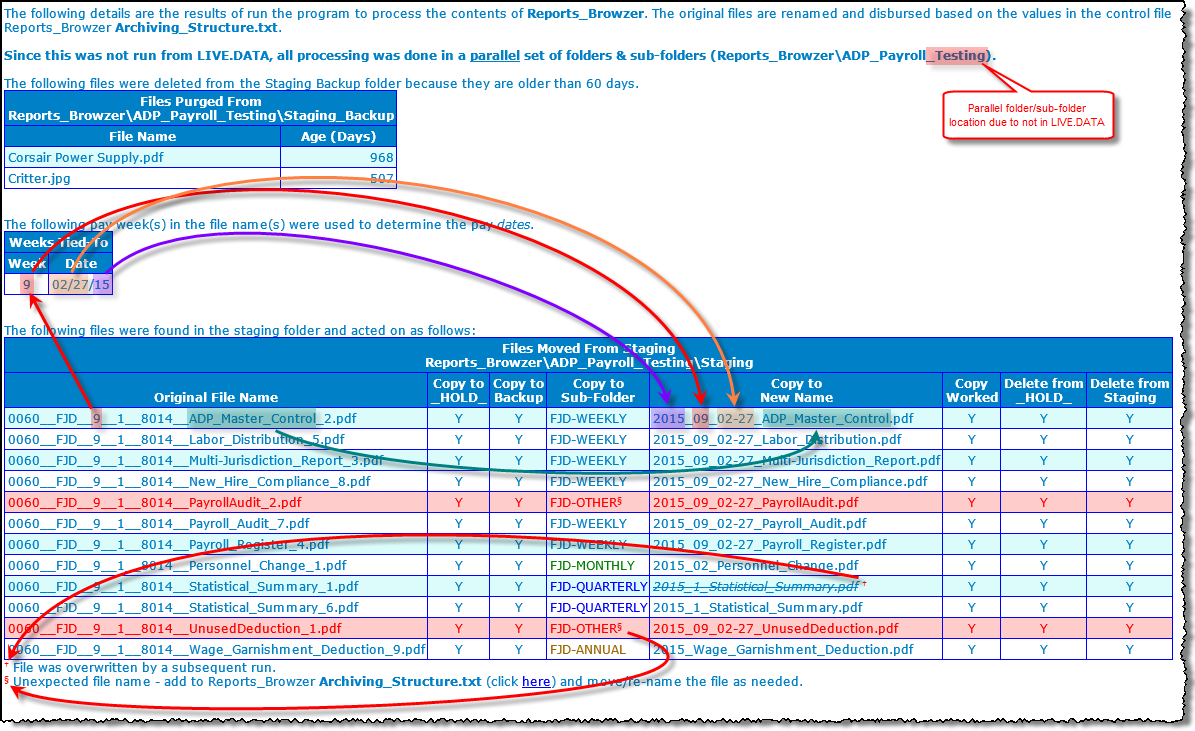Click the red parallel folder callout box
1195x731 pixels.
(x=1031, y=115)
